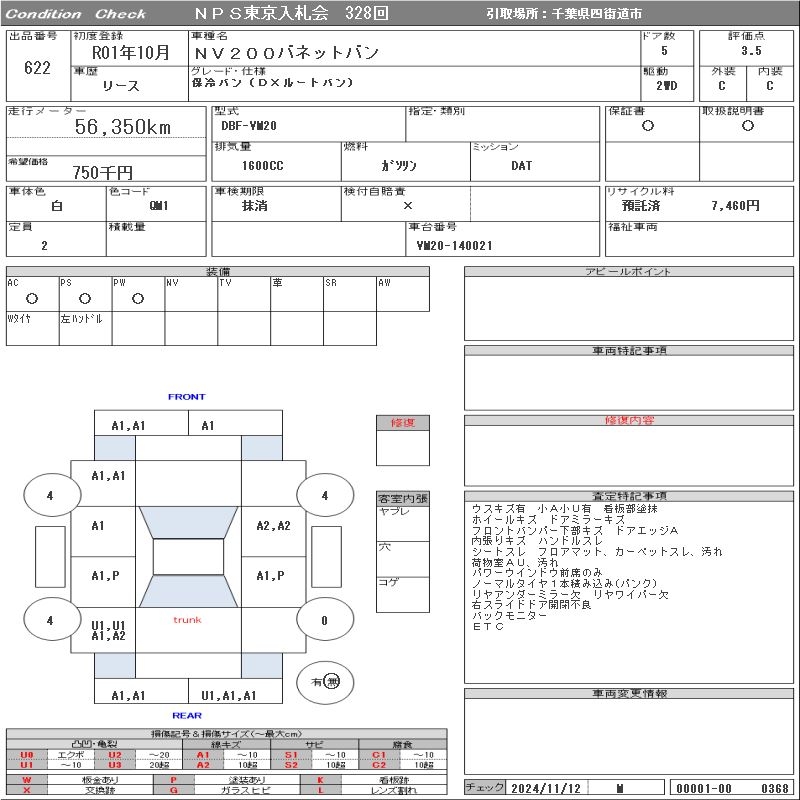This screenshot has height=800, width=800.
Task: Click the trunk label in diagram
Action: [x=187, y=620]
